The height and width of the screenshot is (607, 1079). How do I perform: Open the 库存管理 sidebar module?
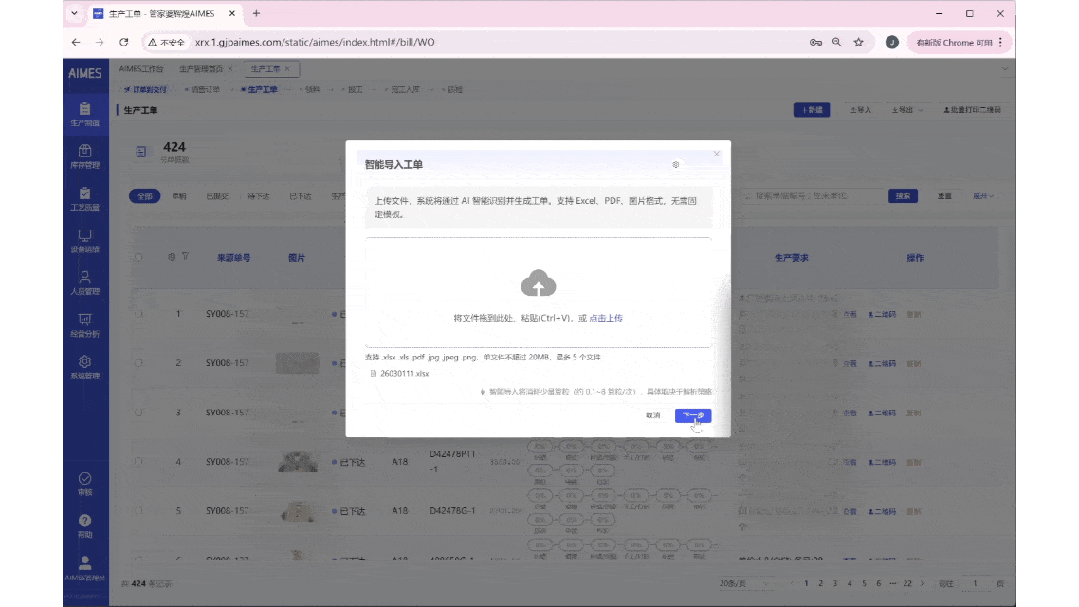(x=85, y=156)
